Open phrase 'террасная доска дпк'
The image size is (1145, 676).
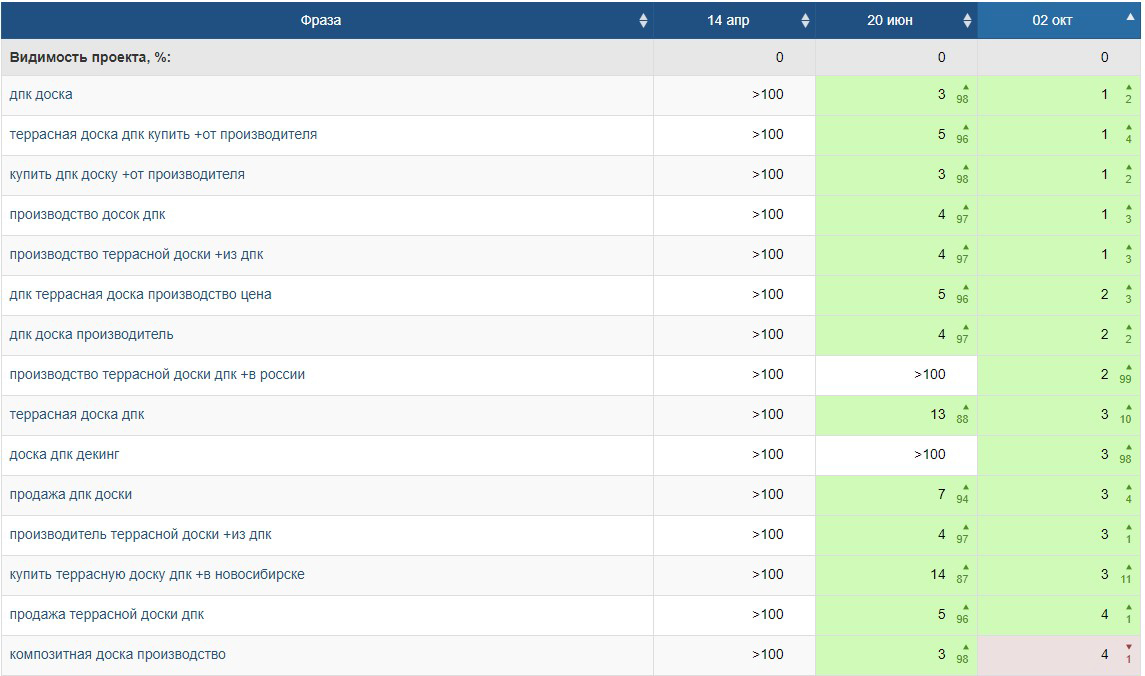pyautogui.click(x=77, y=415)
